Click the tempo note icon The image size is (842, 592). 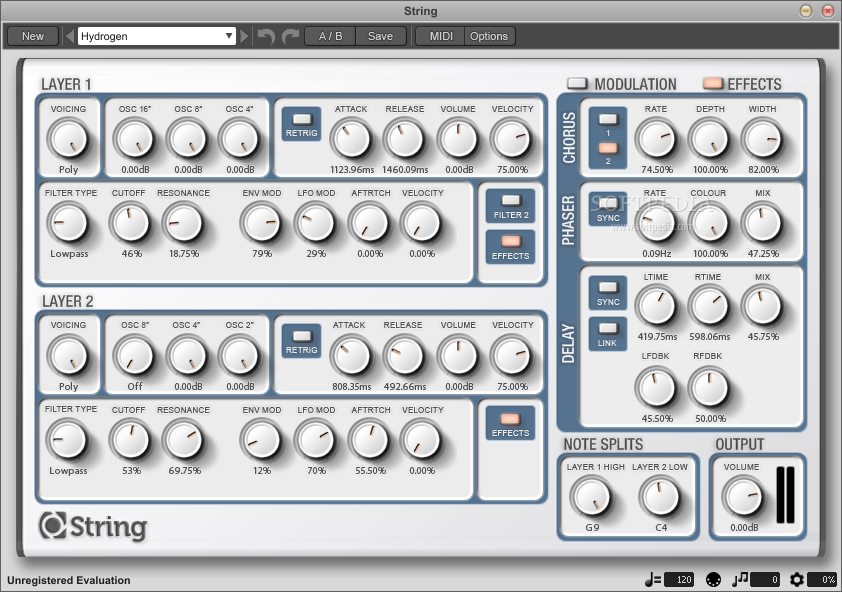click(x=652, y=580)
